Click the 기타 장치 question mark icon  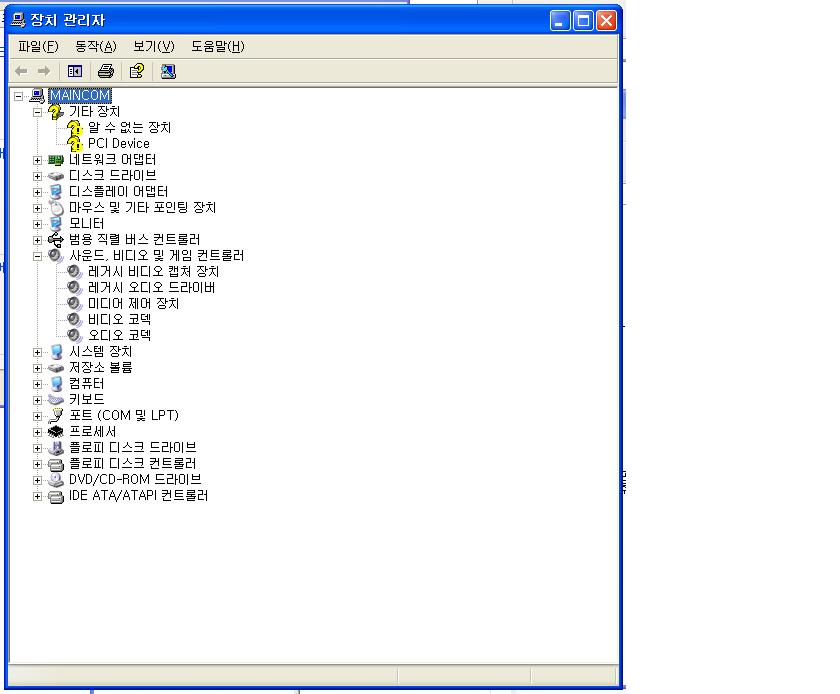pyautogui.click(x=56, y=111)
